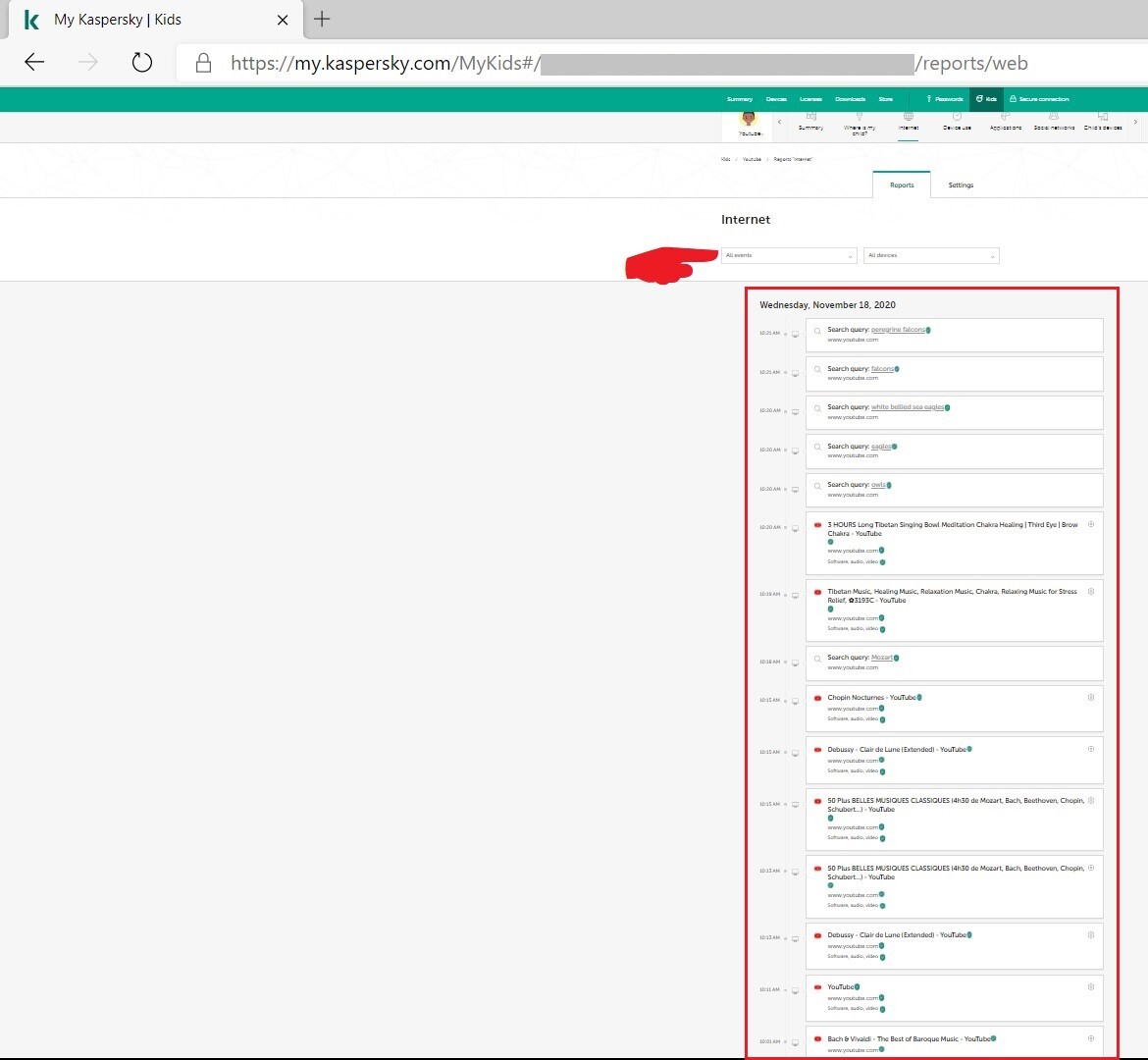
Task: Click the 'owls' search query link
Action: pos(878,485)
